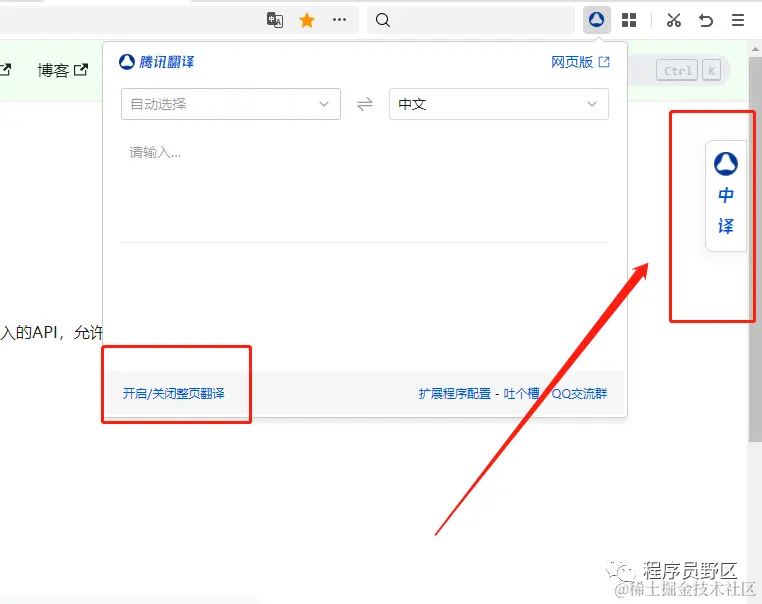Click the undo arrow toolbar icon
Image resolution: width=762 pixels, height=604 pixels.
(706, 20)
